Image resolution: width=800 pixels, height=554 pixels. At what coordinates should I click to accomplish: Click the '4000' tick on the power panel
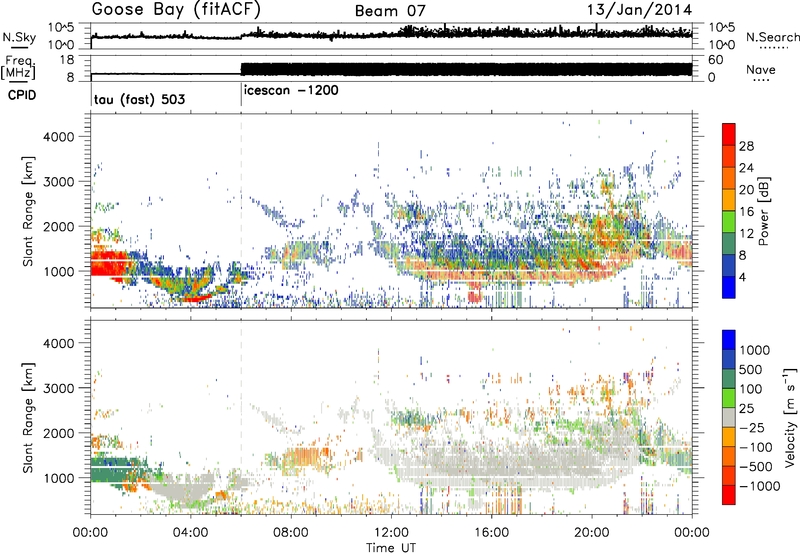coord(59,137)
